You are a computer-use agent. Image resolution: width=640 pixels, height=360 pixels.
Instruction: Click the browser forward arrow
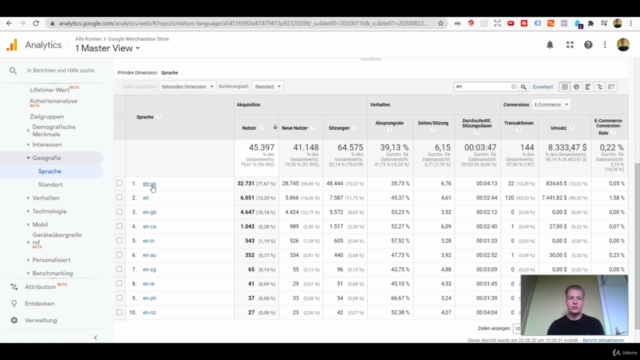pyautogui.click(x=22, y=23)
